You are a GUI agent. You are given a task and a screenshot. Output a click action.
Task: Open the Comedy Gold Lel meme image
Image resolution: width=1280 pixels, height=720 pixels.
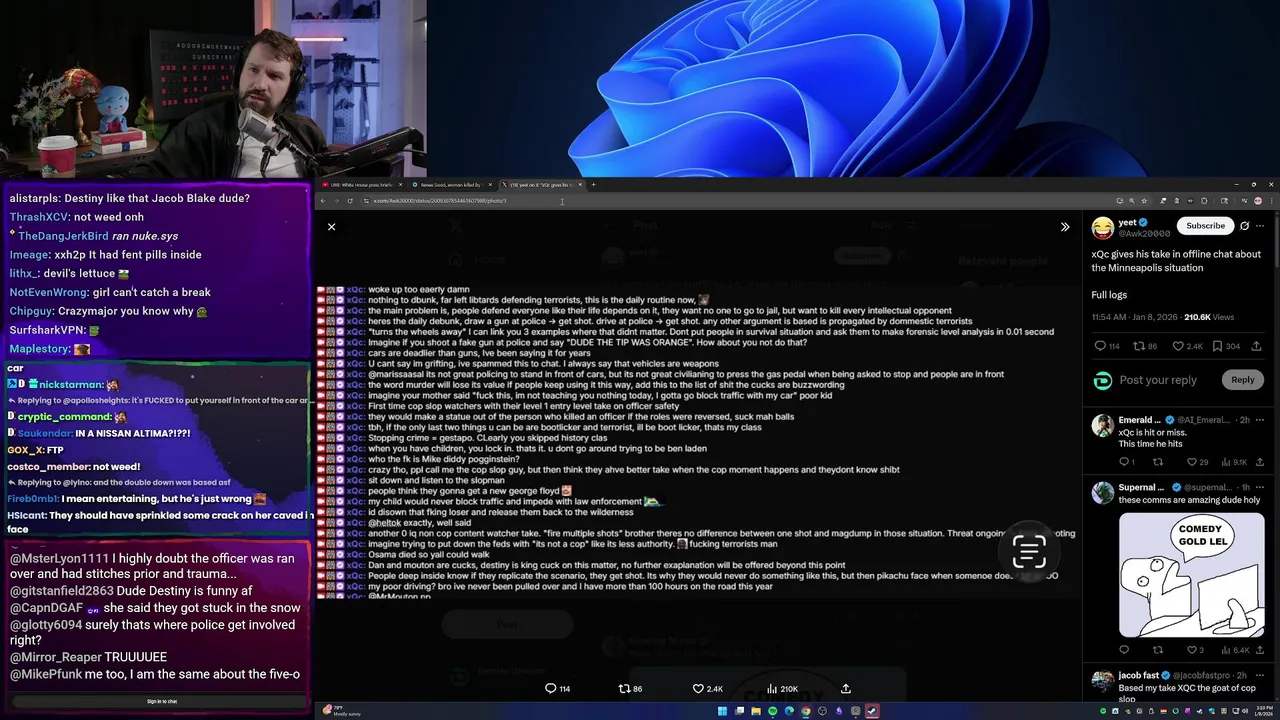[1191, 575]
